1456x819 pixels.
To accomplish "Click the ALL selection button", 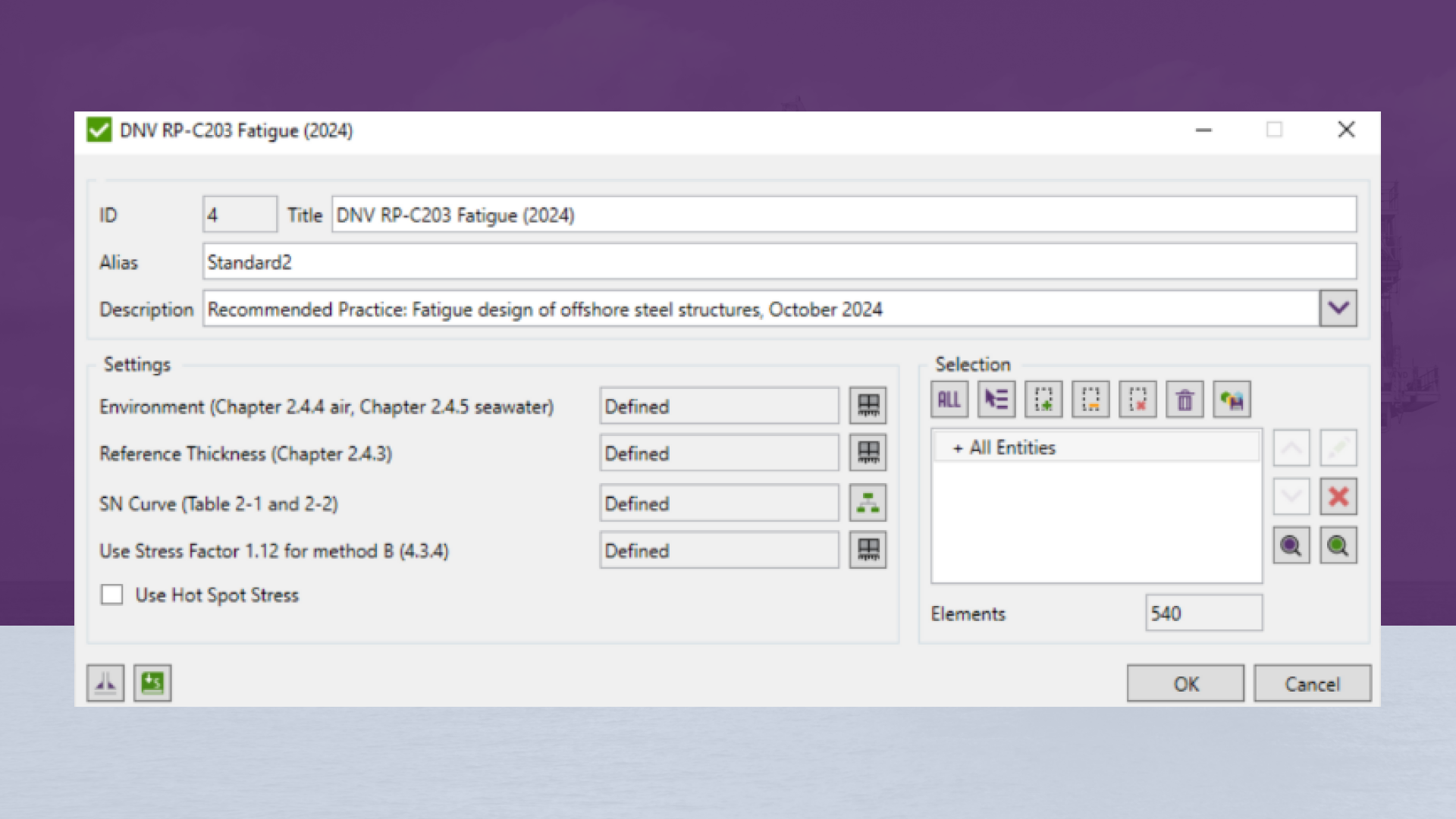I will click(949, 400).
